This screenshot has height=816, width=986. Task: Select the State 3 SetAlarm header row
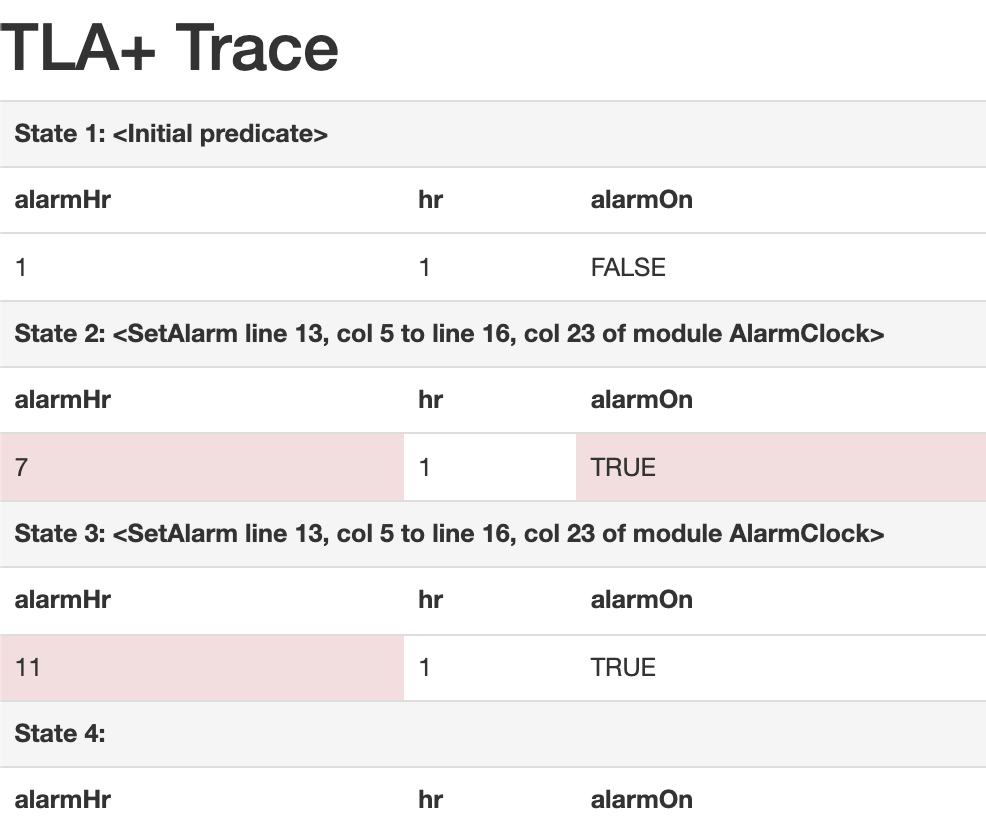(493, 534)
